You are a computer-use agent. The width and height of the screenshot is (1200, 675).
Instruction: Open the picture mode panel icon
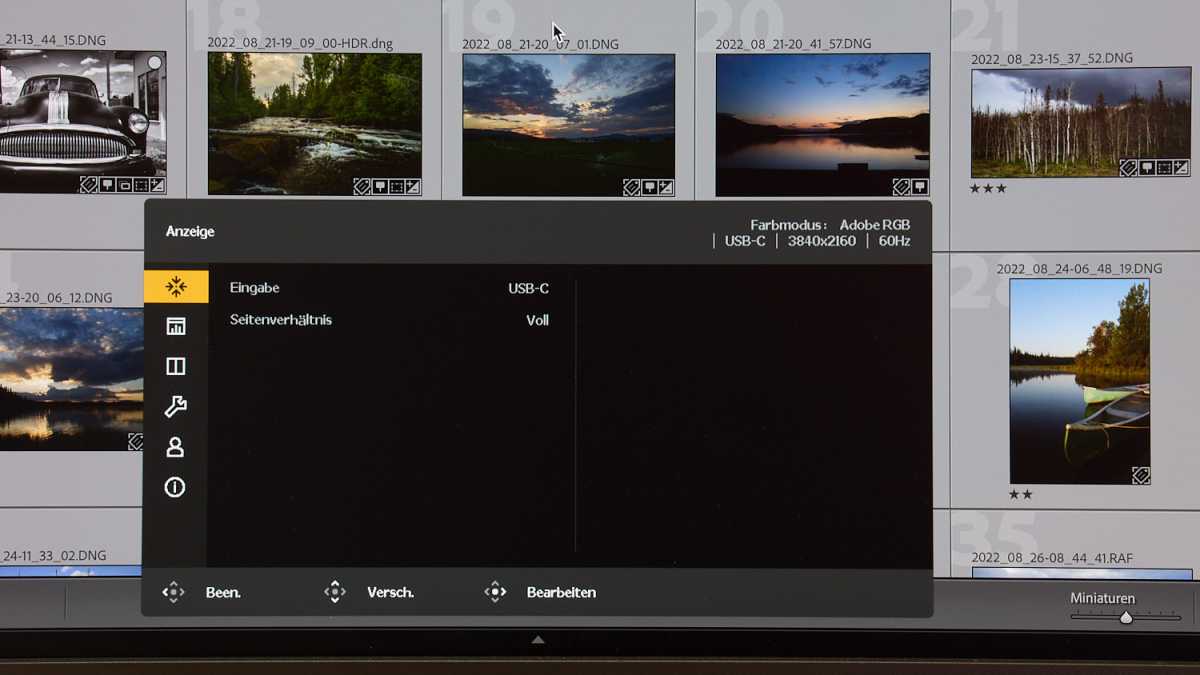click(176, 325)
